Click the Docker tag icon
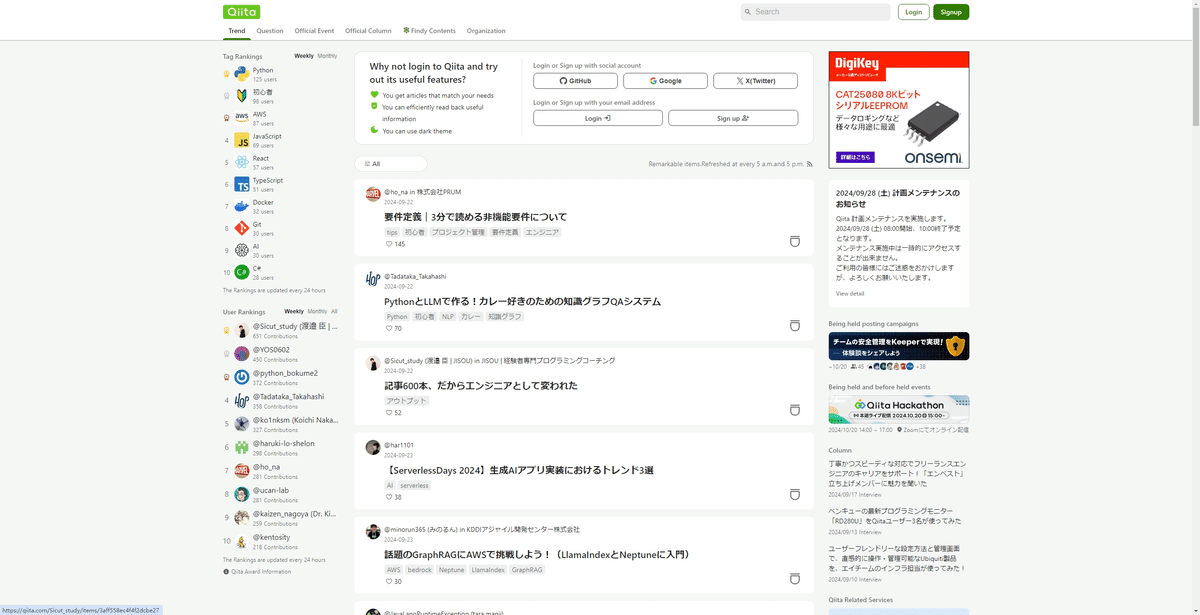Screen dimensions: 1200x615 (242, 206)
